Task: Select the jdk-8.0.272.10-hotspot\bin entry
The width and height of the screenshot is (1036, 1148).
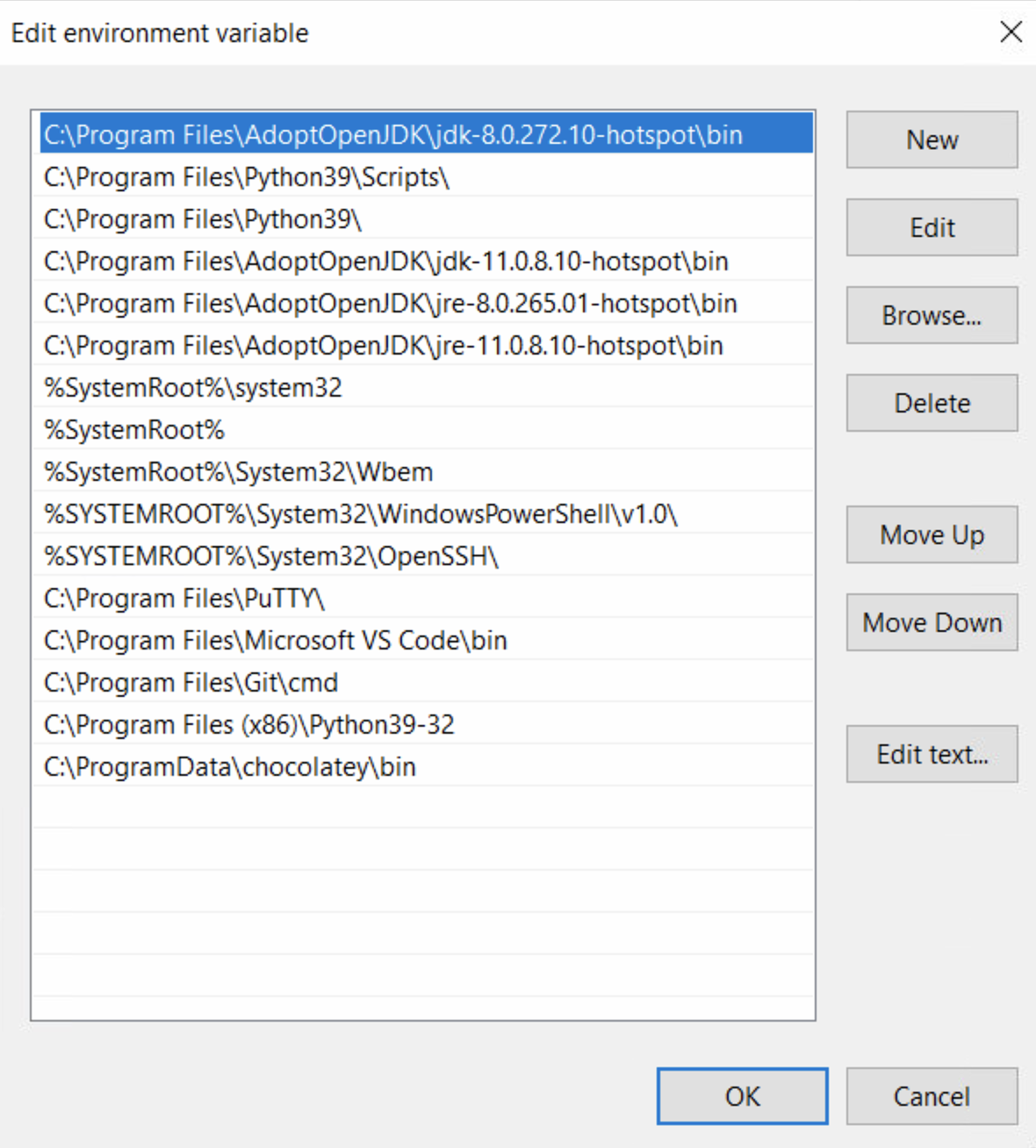Action: pyautogui.click(x=393, y=135)
